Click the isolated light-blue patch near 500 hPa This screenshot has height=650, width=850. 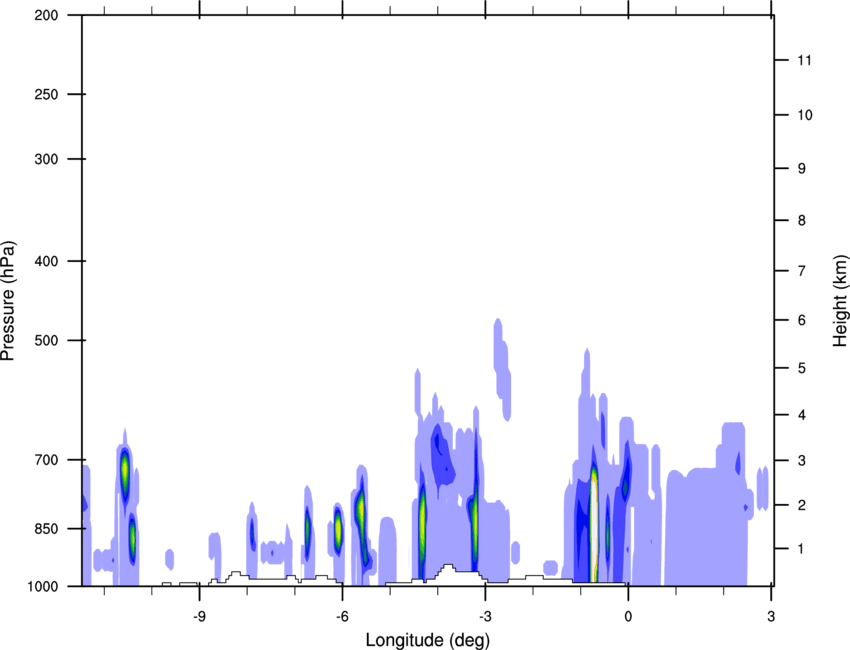point(502,370)
